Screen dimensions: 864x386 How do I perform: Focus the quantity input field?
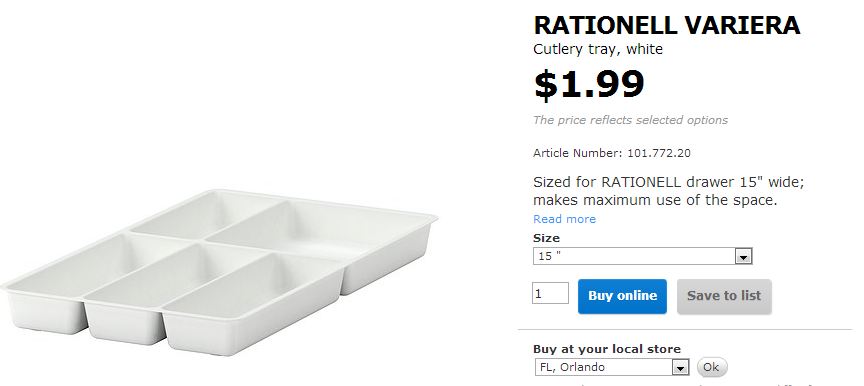point(550,293)
